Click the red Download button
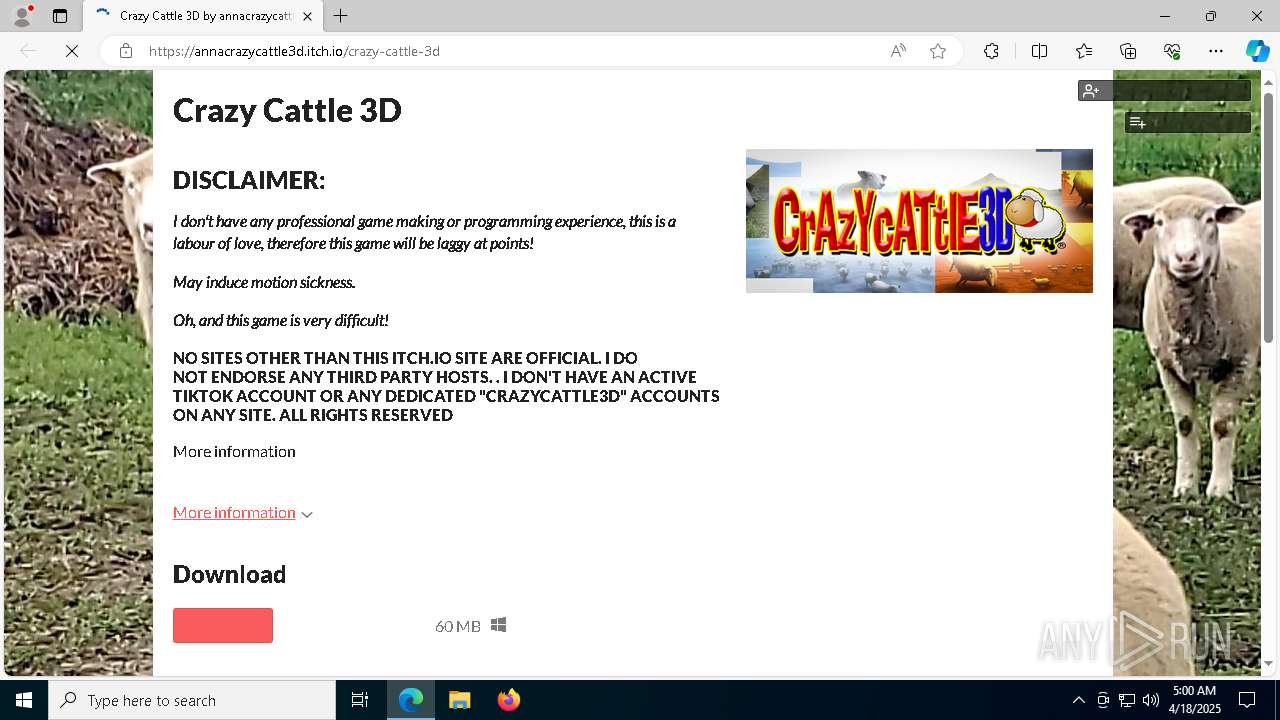1280x720 pixels. point(223,625)
